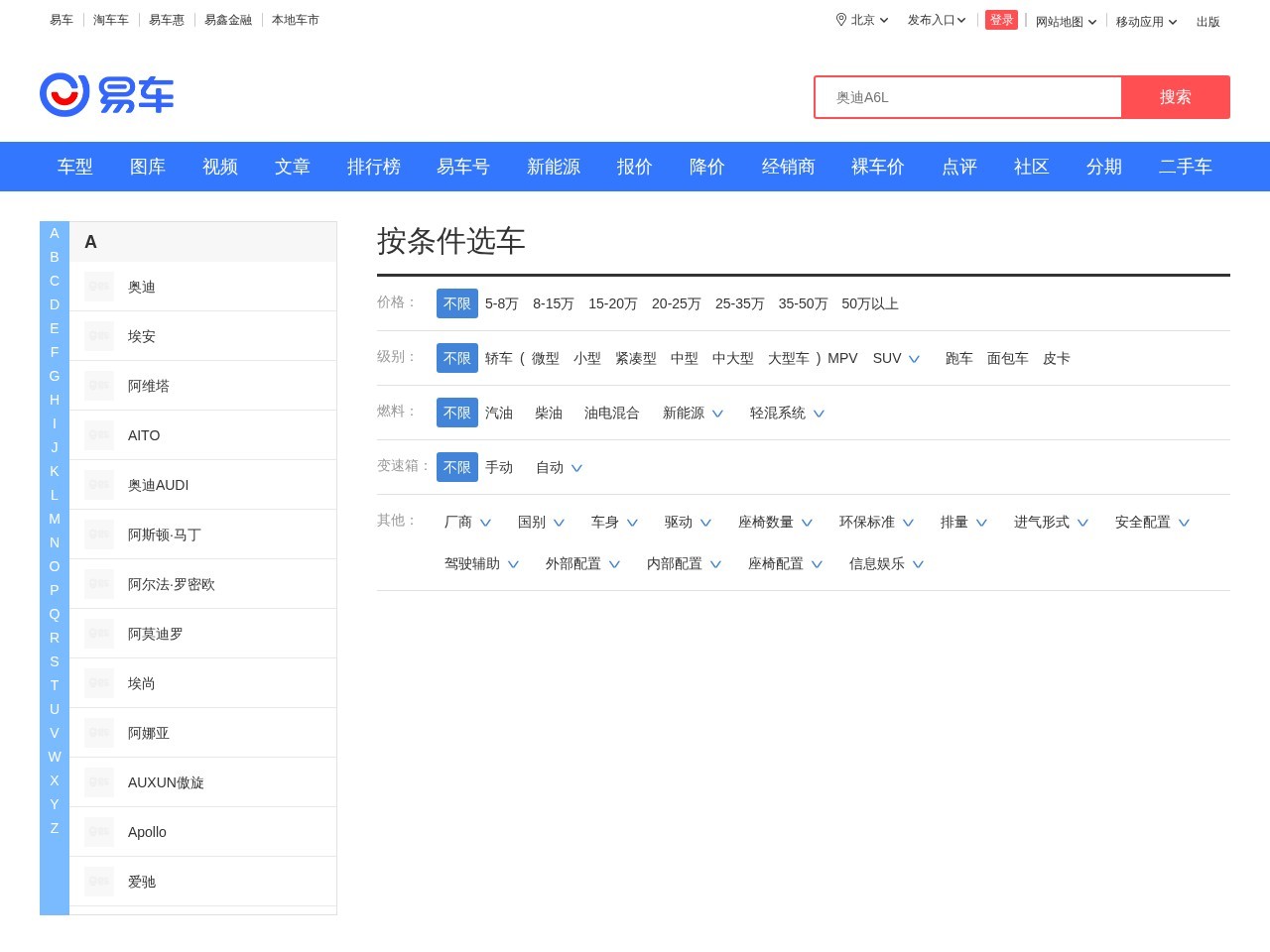This screenshot has width=1270, height=952.
Task: Click the Apollo brand logo
Action: [x=97, y=831]
